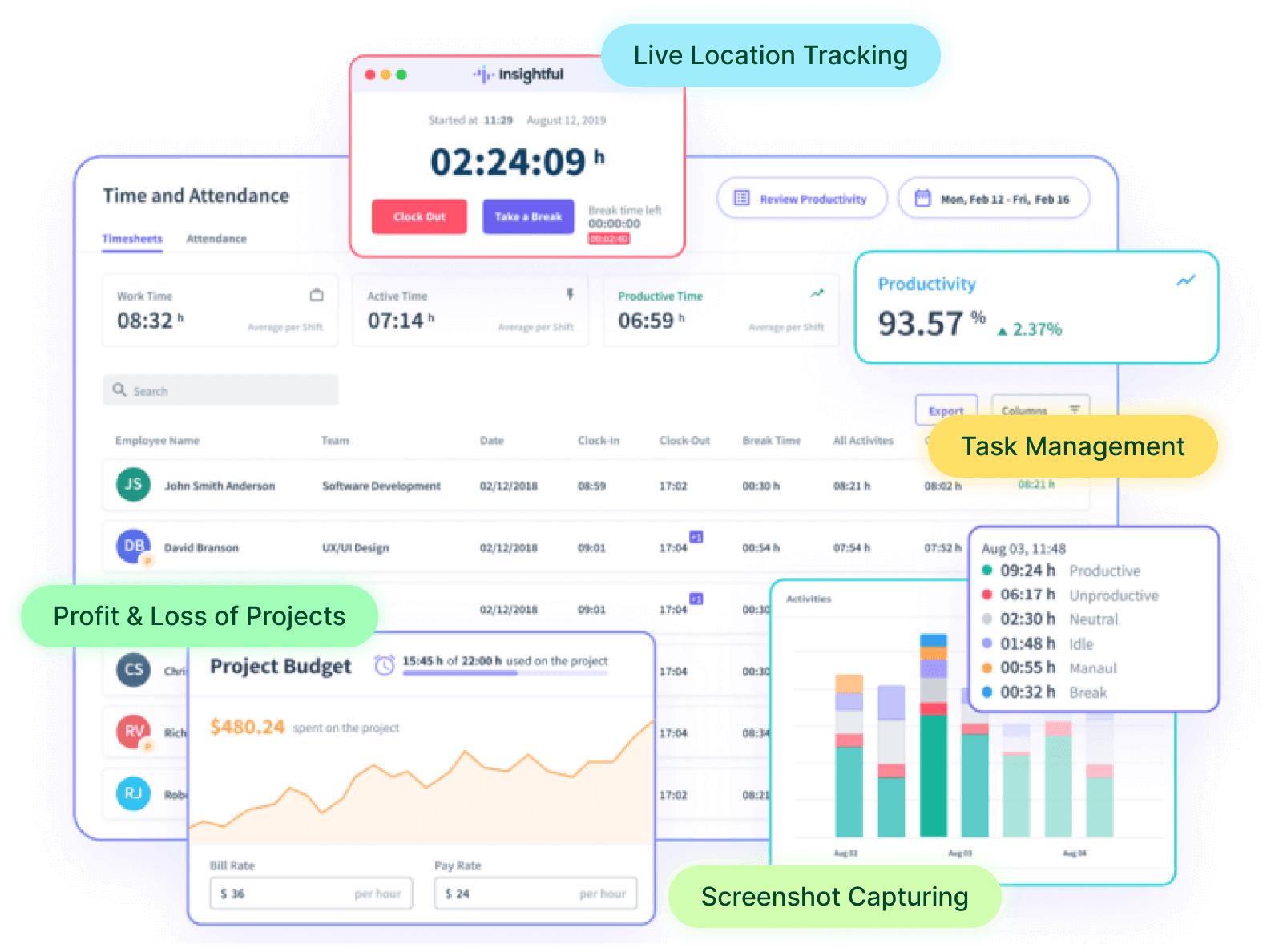Click the Manaul orange legend dot
Screen dimensions: 1287x952
coord(987,668)
